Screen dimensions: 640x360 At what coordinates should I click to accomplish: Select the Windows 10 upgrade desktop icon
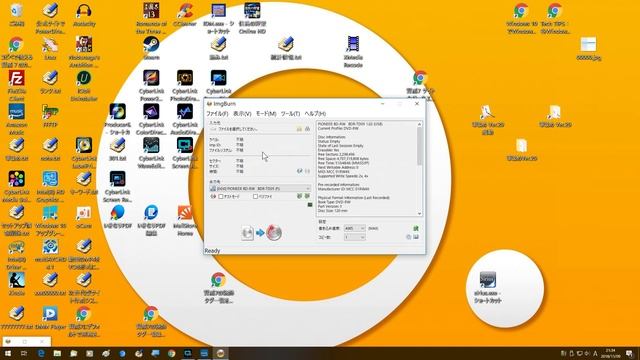click(x=50, y=220)
